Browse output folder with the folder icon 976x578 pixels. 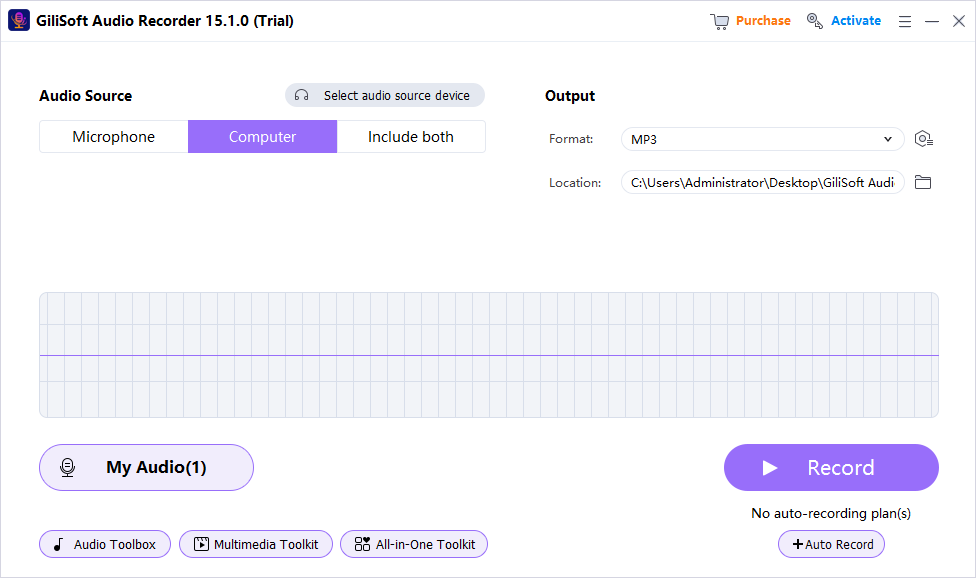click(x=923, y=182)
